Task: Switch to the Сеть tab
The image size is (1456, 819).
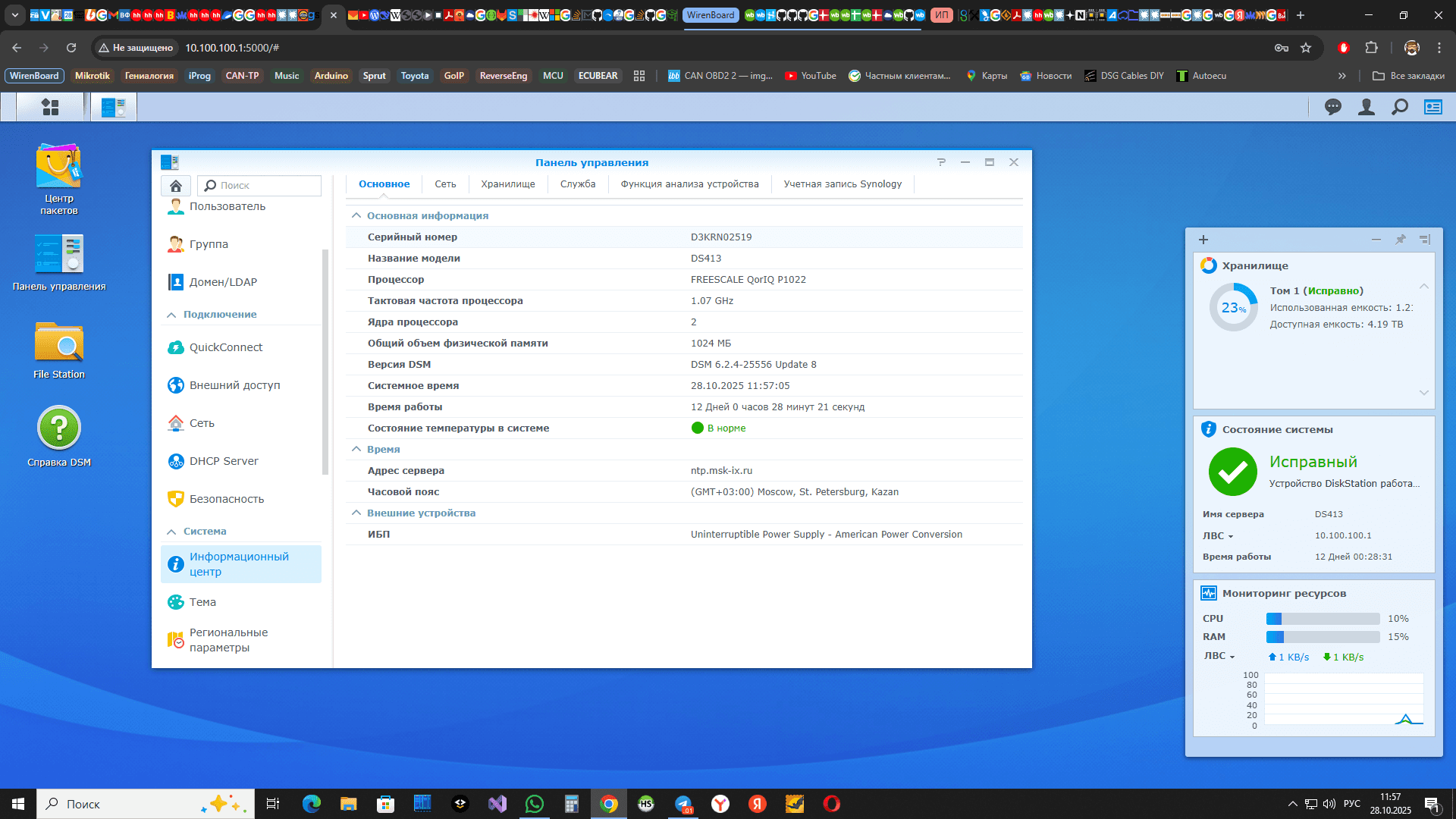Action: point(445,184)
